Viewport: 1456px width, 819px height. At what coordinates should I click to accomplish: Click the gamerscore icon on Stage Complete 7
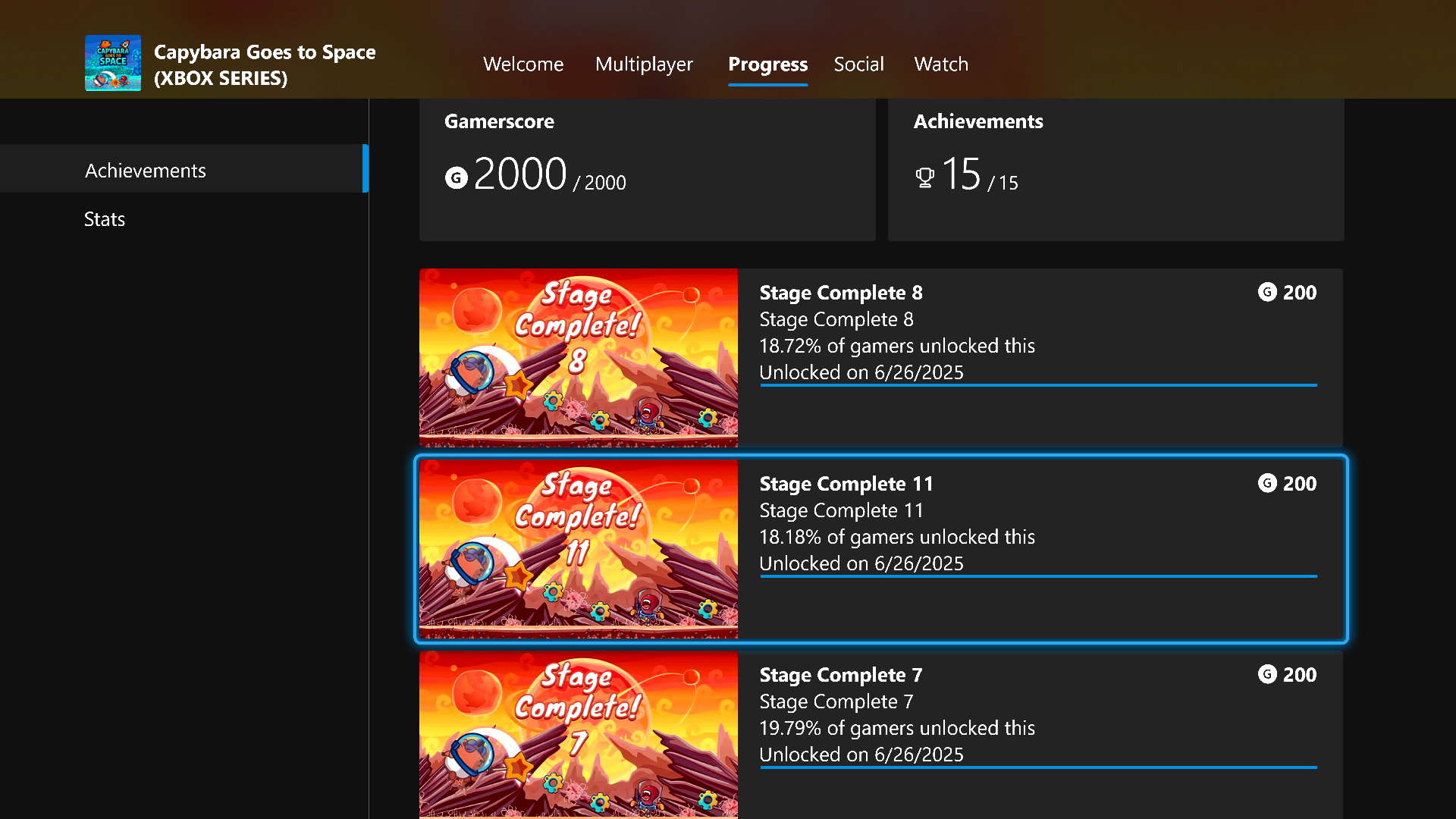click(1266, 674)
